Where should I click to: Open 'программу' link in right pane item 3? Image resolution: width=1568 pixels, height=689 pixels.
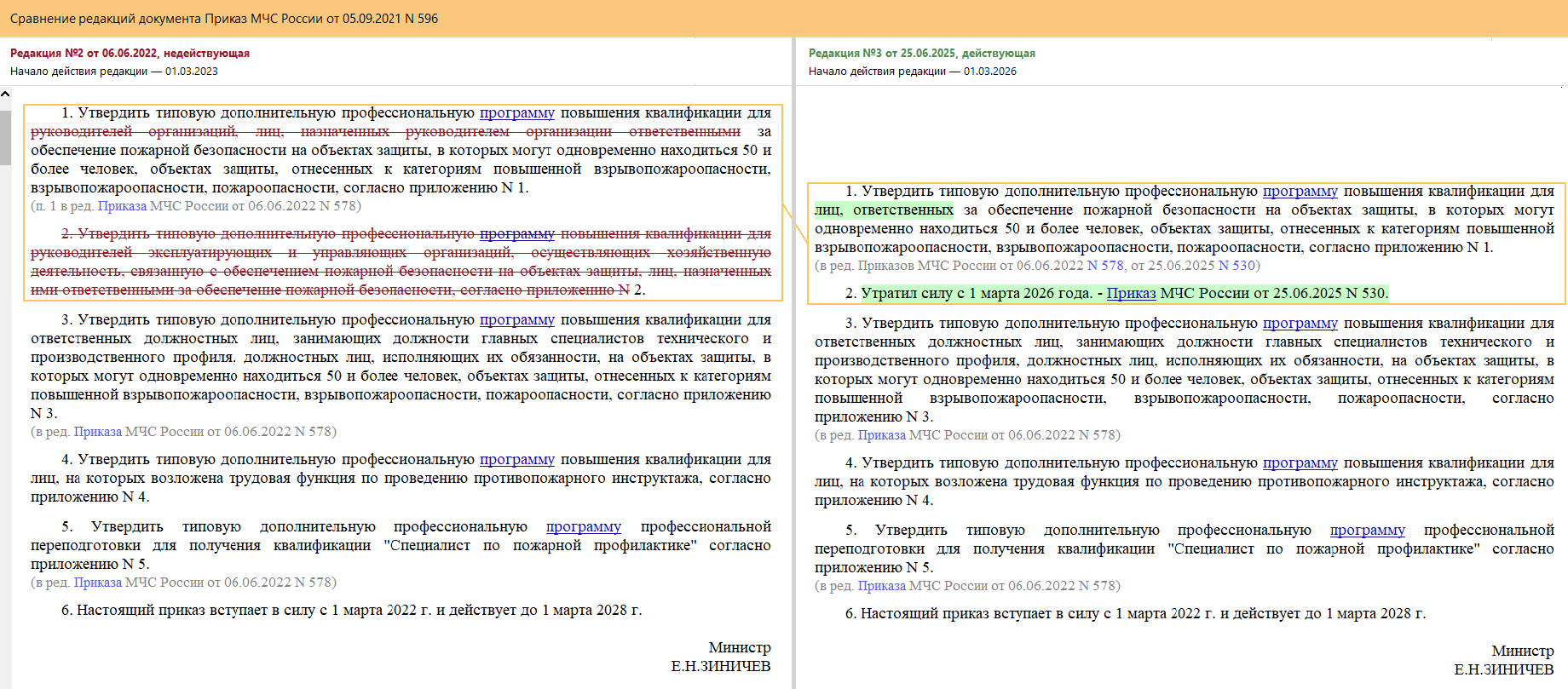1300,324
